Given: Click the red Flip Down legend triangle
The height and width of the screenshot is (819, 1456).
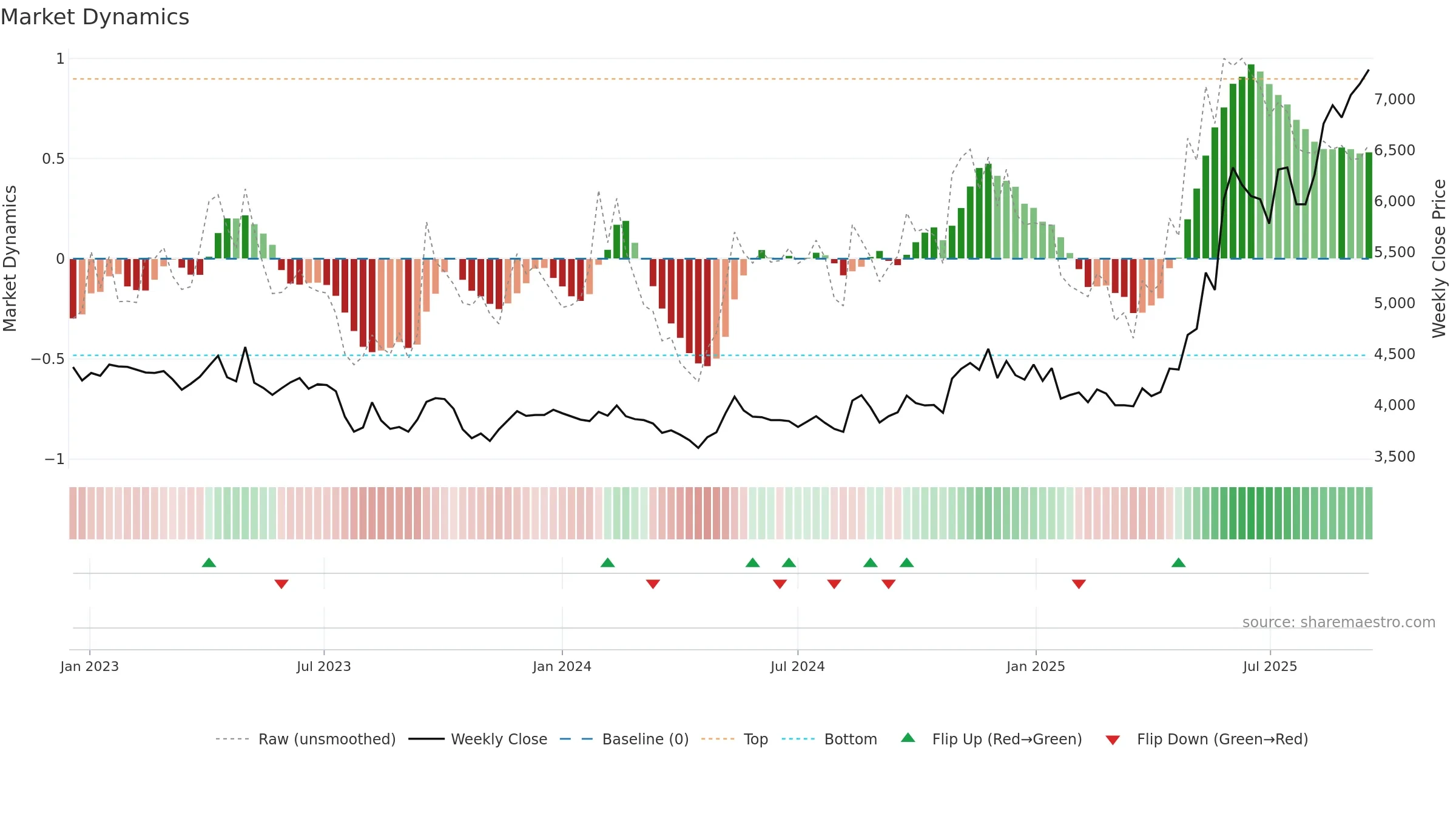Looking at the screenshot, I should (x=1113, y=740).
